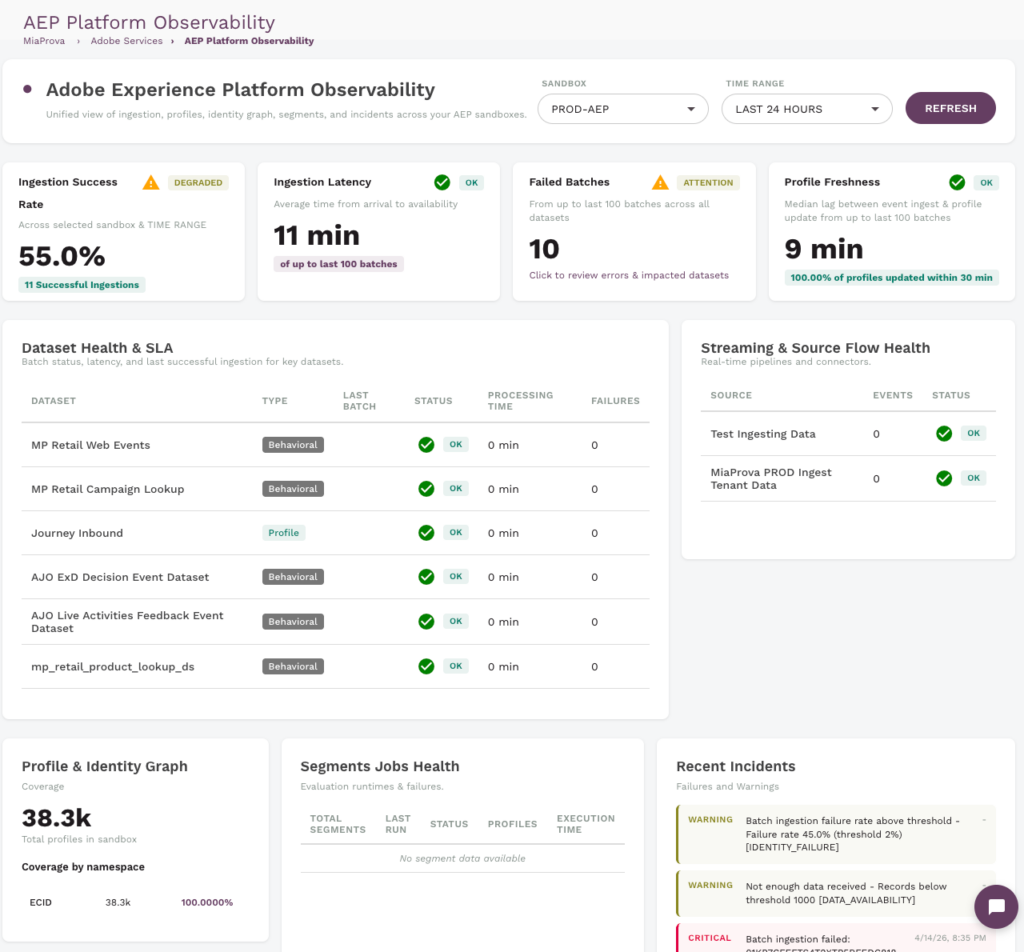Click the Failed Batches count to review errors
Image resolution: width=1024 pixels, height=952 pixels.
click(545, 249)
